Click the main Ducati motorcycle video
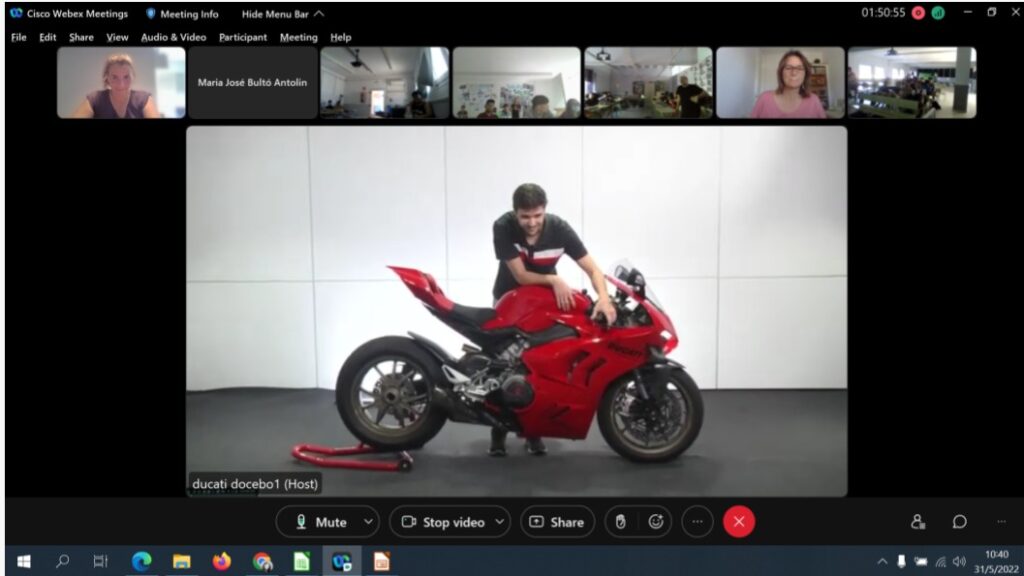This screenshot has width=1024, height=576. pyautogui.click(x=517, y=311)
